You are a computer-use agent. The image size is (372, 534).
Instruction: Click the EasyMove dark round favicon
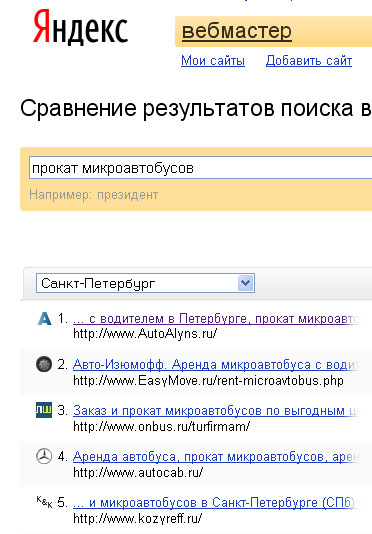[x=44, y=364]
